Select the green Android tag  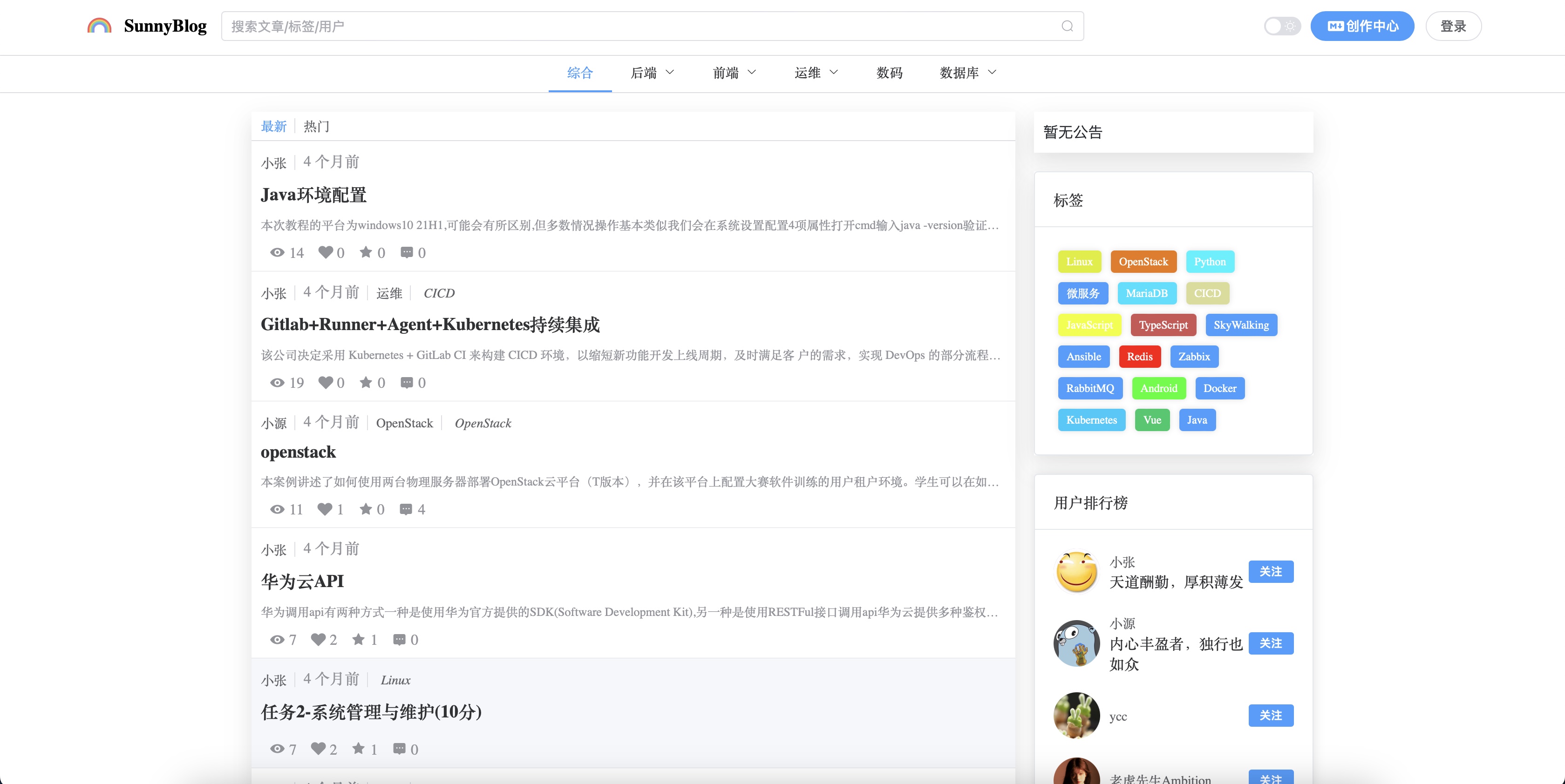[x=1159, y=388]
